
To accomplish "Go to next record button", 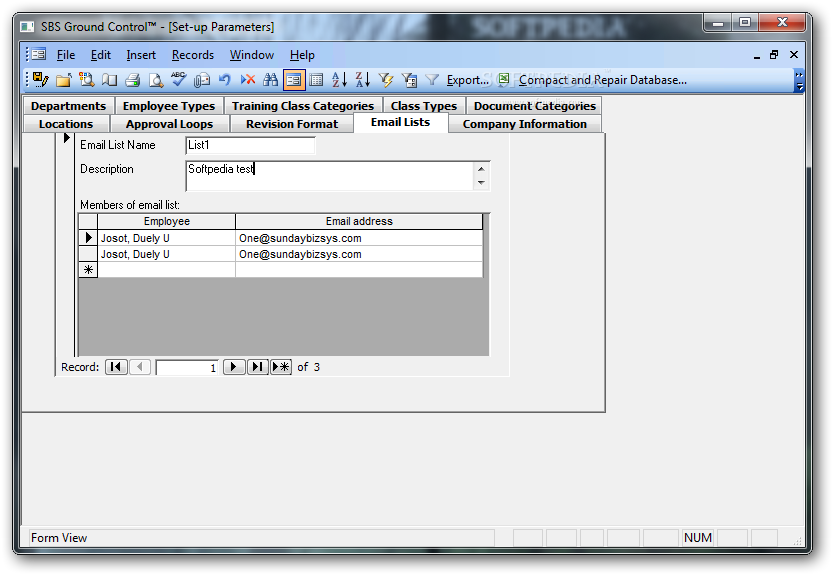I will (234, 367).
